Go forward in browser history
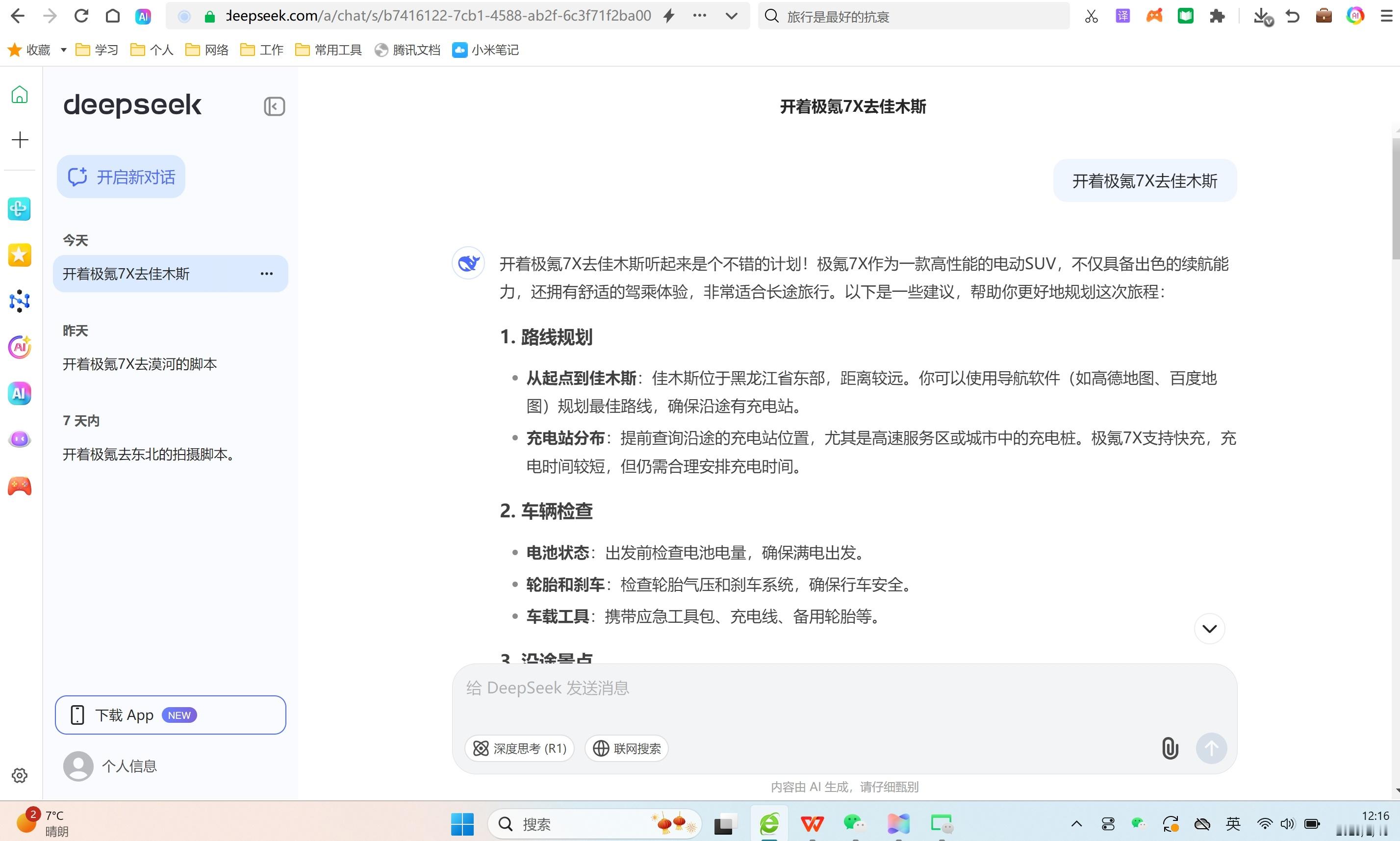 coord(50,16)
